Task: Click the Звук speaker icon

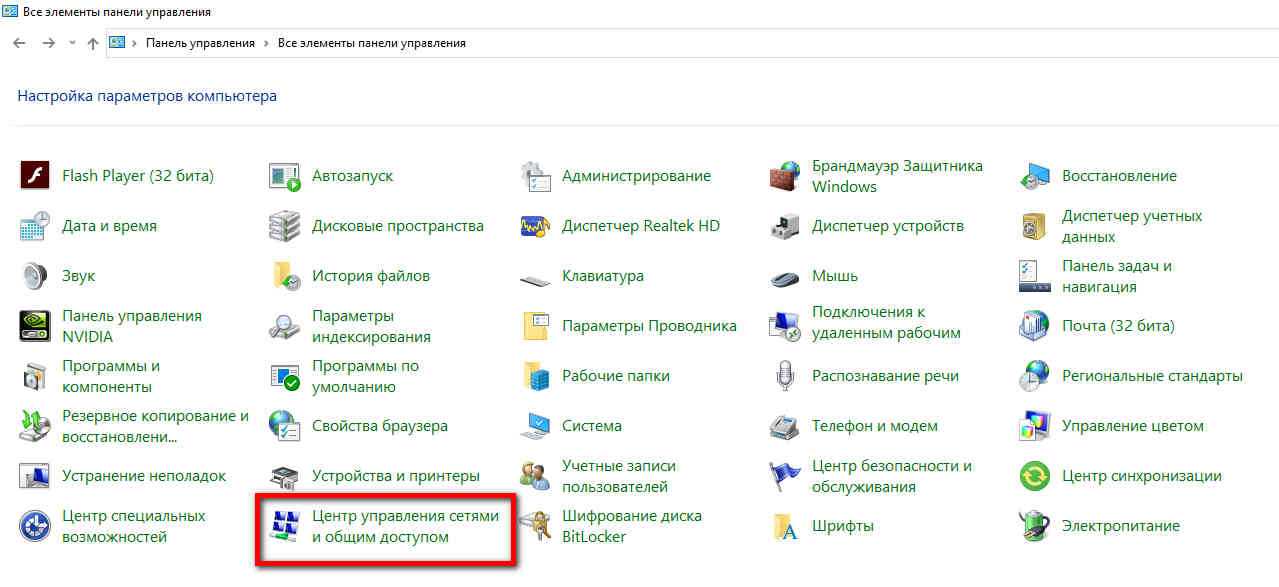Action: tap(35, 276)
